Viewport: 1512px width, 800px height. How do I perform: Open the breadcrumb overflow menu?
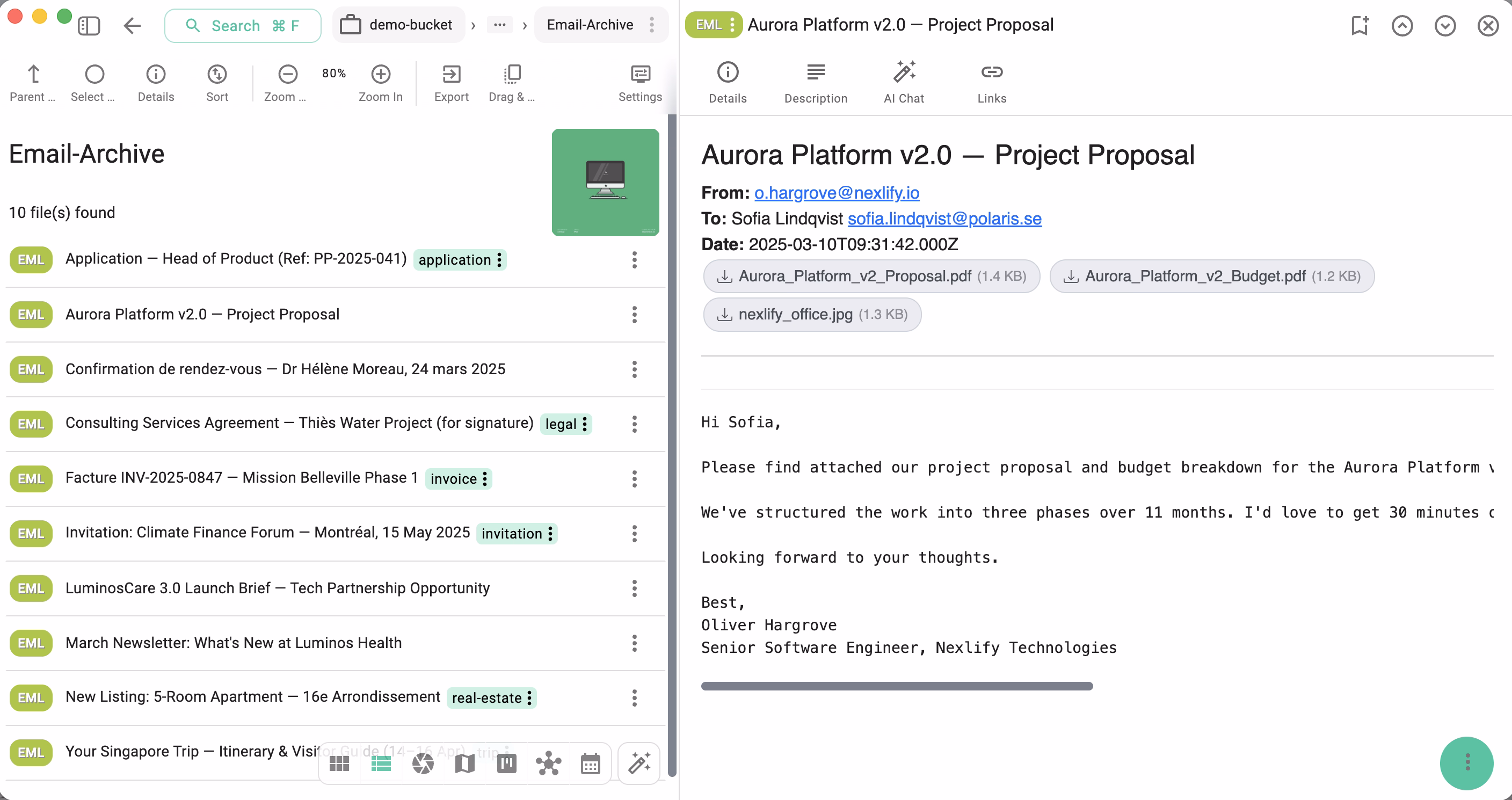point(499,25)
